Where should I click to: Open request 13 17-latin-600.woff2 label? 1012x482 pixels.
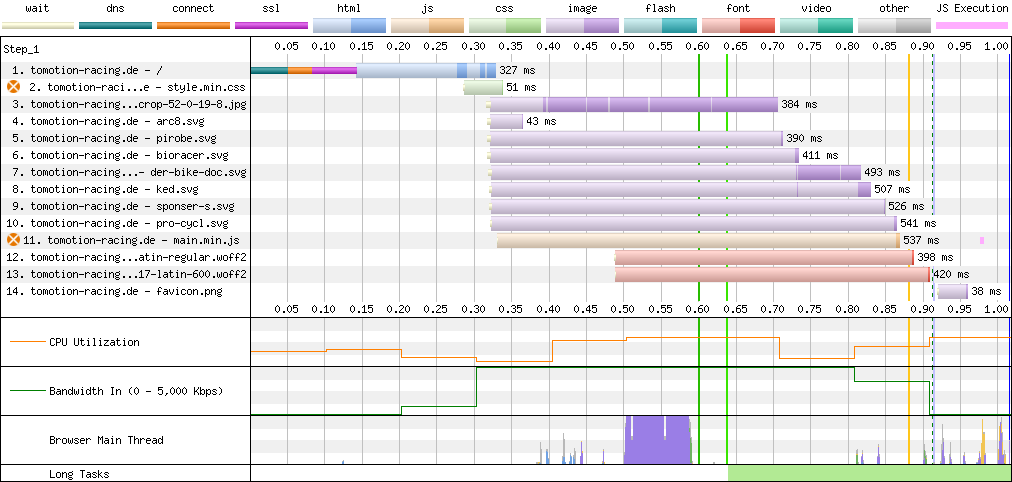(x=125, y=274)
